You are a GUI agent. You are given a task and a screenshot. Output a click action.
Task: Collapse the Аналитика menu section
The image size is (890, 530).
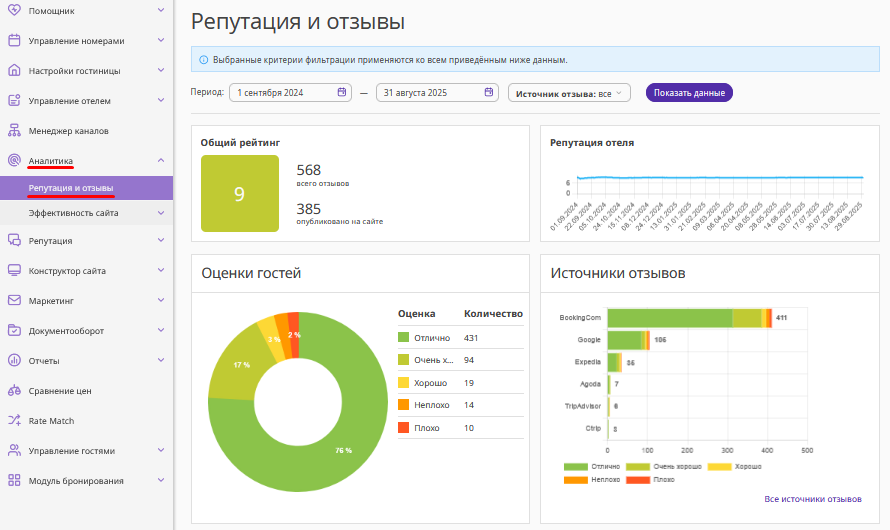click(x=161, y=160)
